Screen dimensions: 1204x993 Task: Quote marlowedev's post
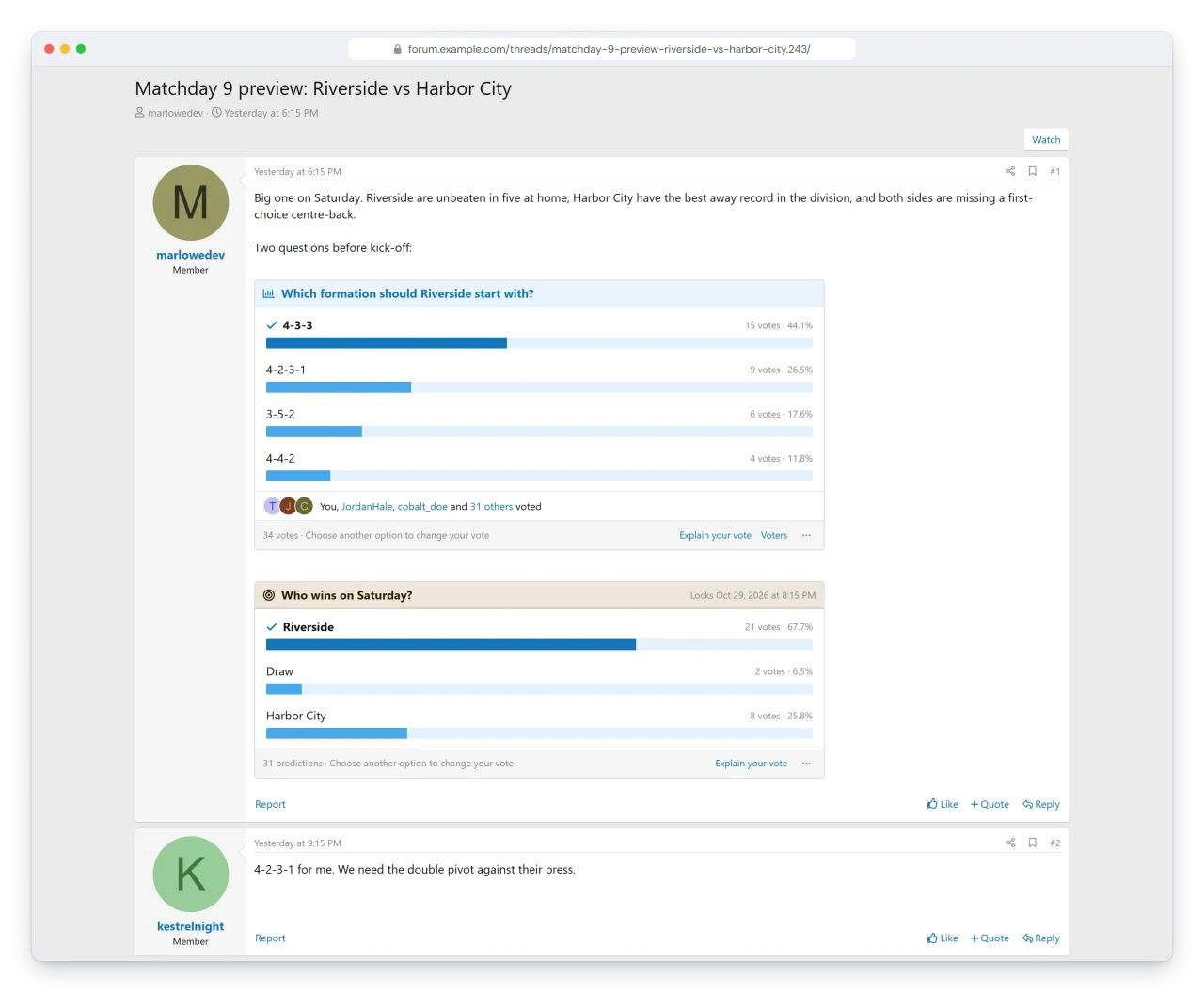[x=990, y=804]
